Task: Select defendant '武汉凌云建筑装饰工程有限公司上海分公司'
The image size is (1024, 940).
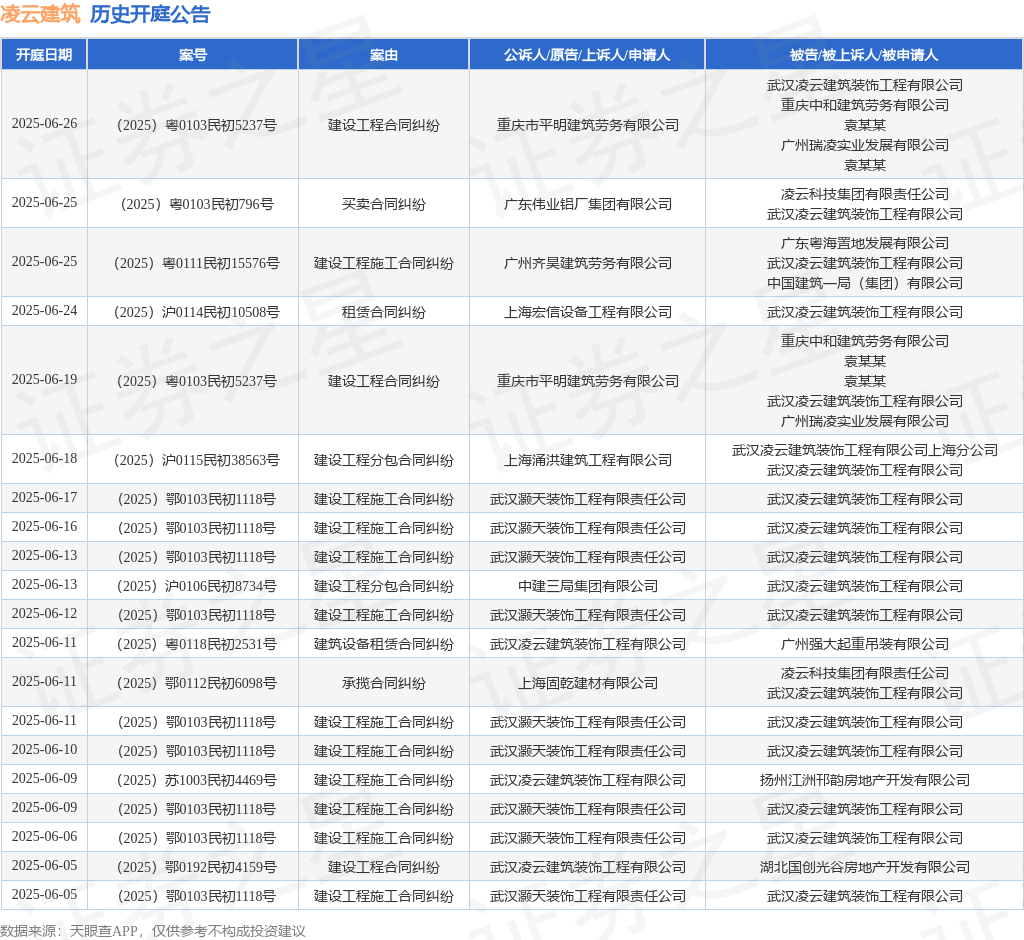Action: click(x=865, y=450)
